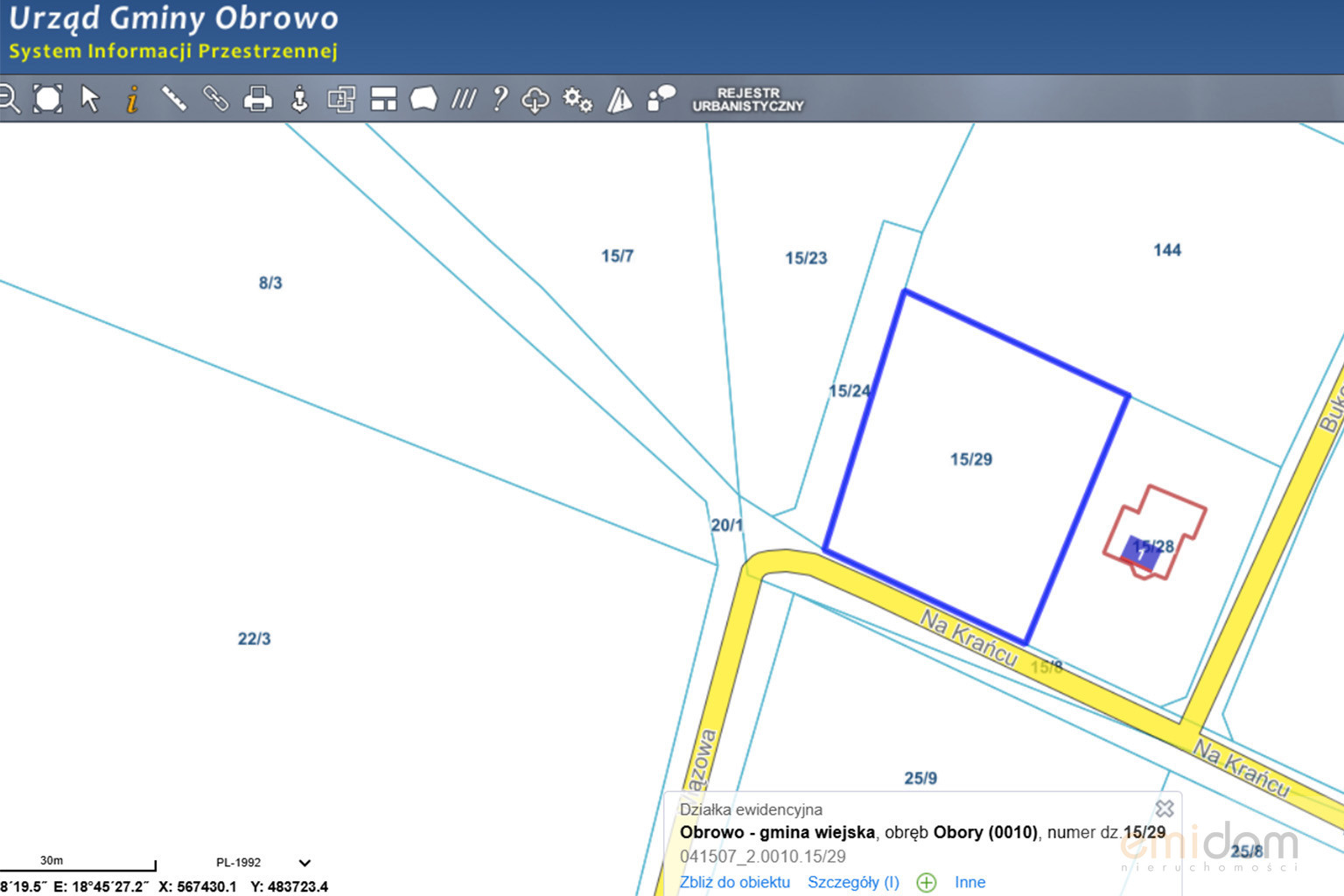
Task: Click the chain link share icon
Action: [215, 98]
